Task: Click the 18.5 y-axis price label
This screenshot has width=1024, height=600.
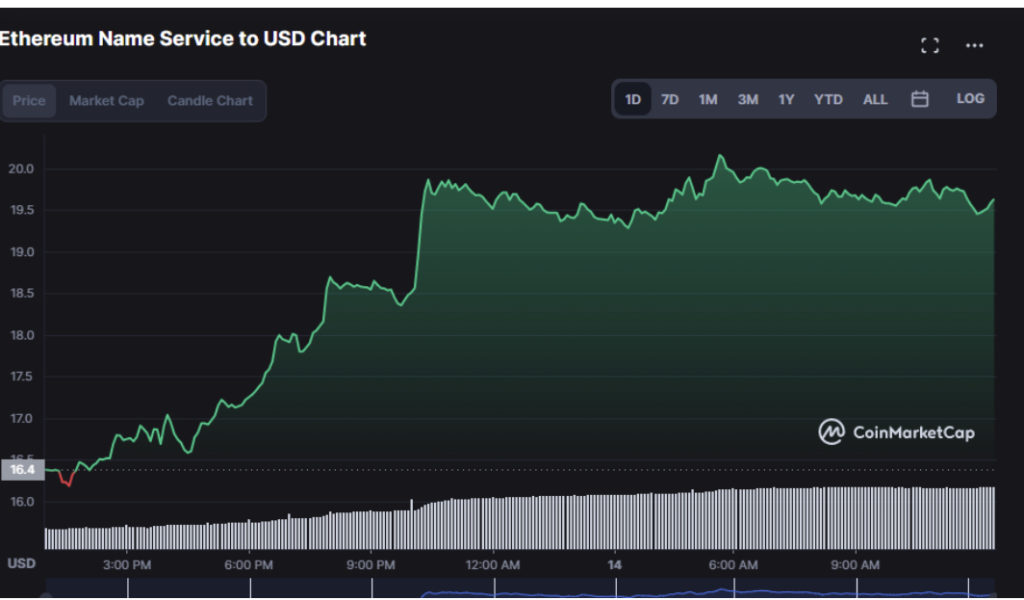Action: pos(21,294)
